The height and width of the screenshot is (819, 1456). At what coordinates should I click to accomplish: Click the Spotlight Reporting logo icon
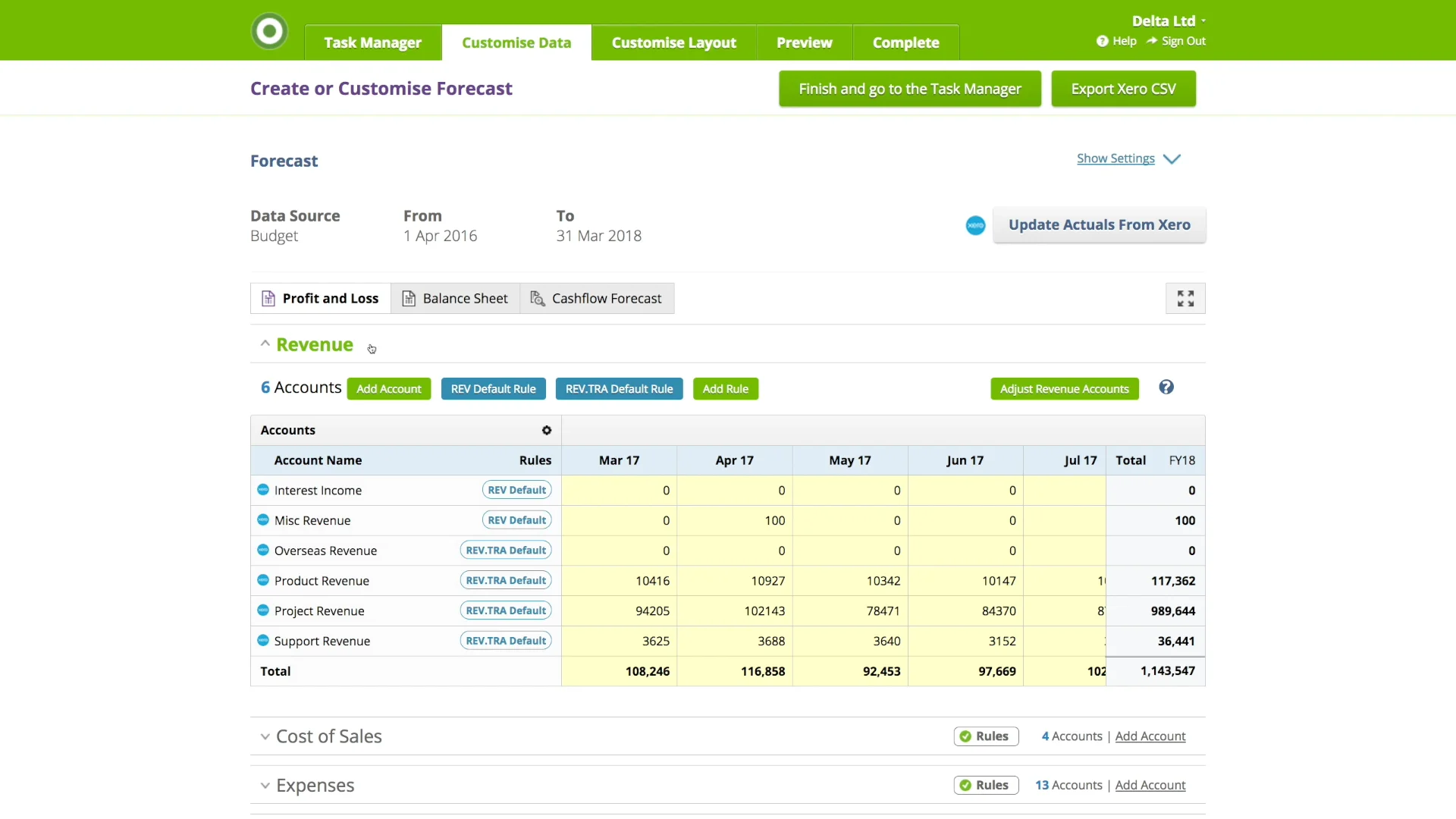(x=269, y=32)
